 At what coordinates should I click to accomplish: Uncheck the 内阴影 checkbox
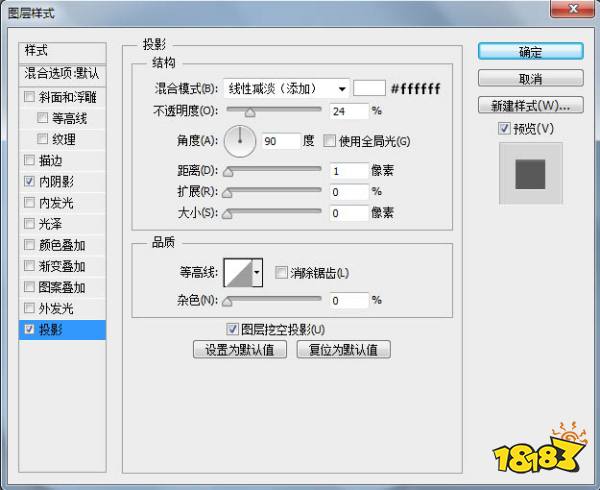point(29,182)
